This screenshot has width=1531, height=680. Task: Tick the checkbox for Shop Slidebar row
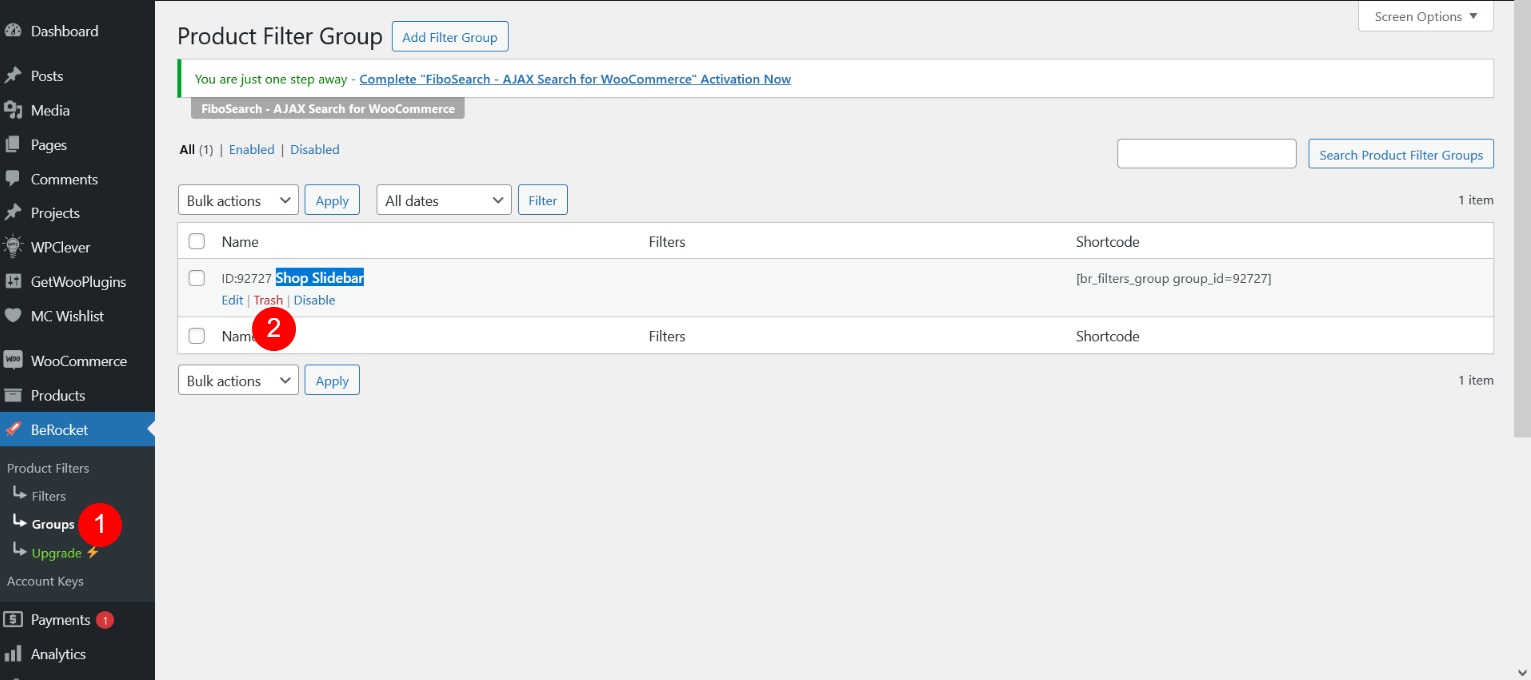click(197, 278)
